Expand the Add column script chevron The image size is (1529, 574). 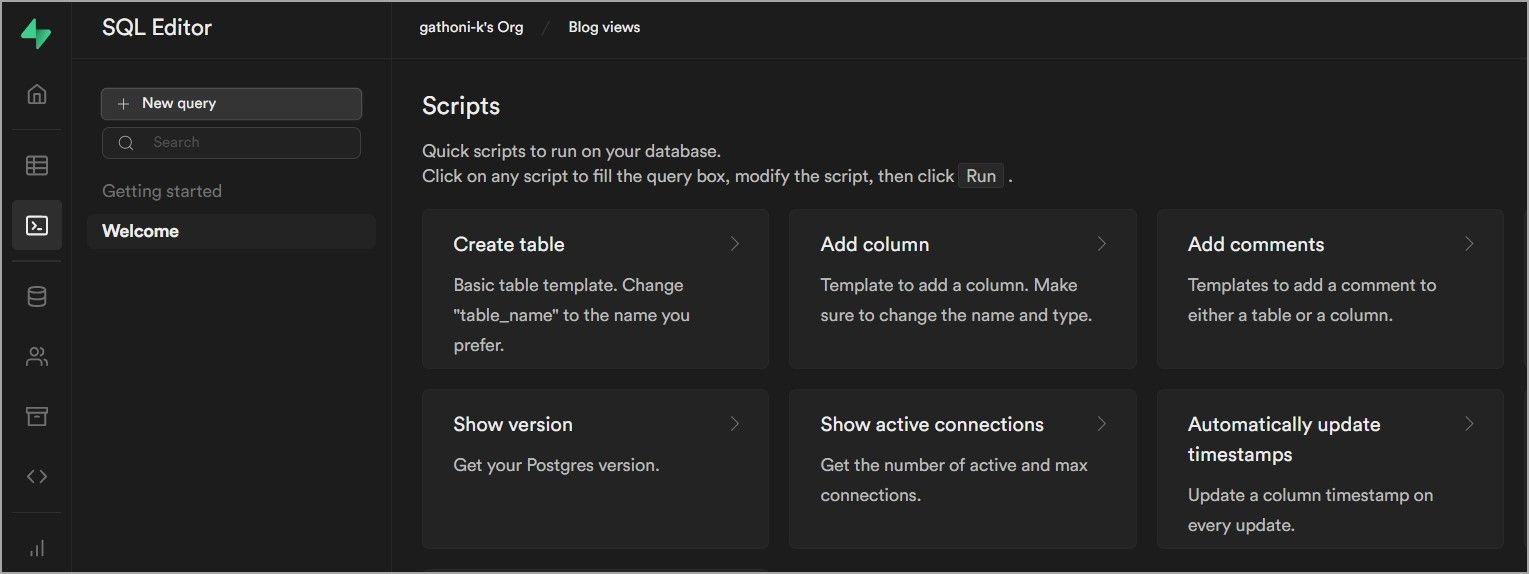tap(1101, 244)
